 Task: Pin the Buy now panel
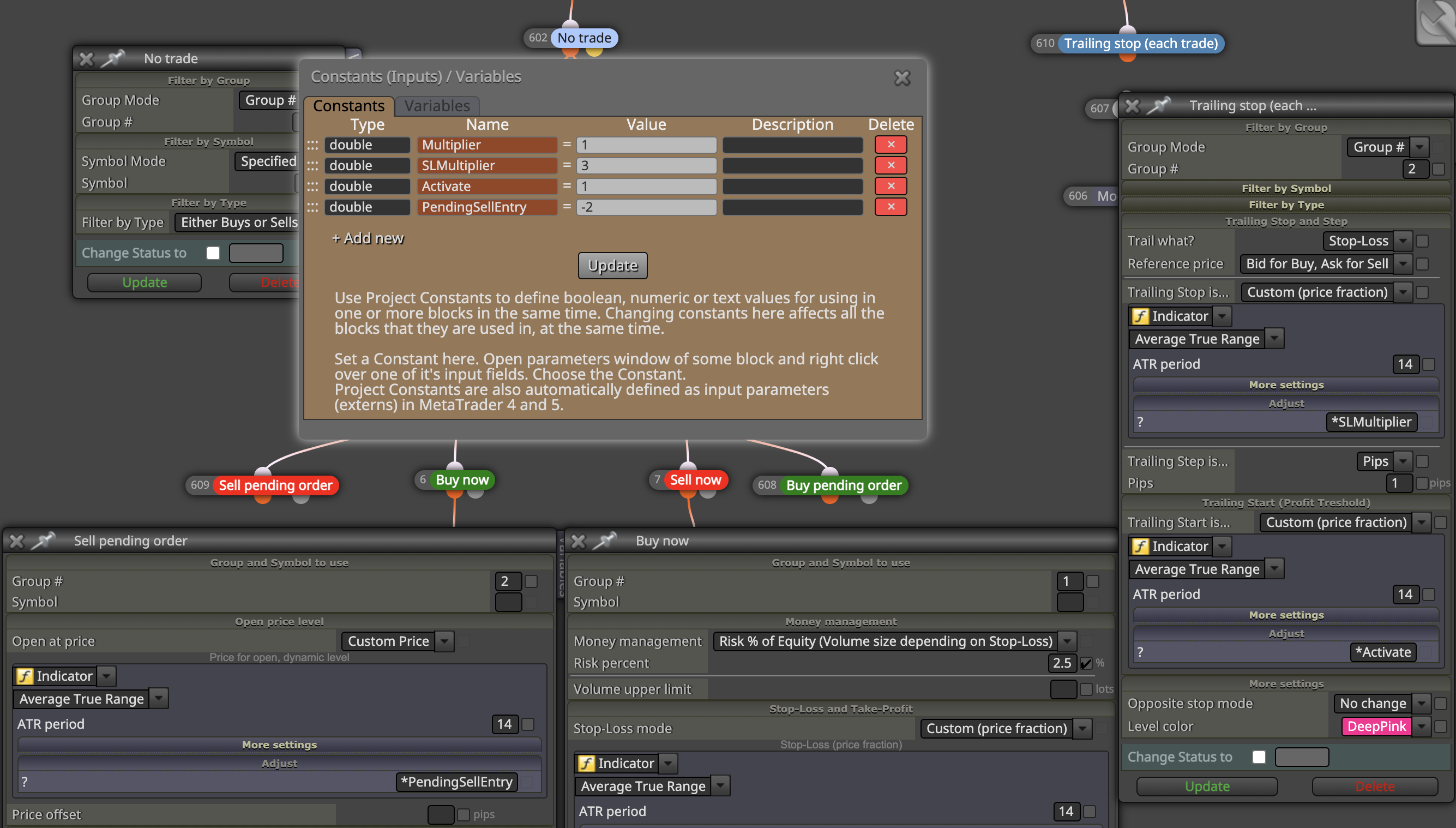click(605, 540)
